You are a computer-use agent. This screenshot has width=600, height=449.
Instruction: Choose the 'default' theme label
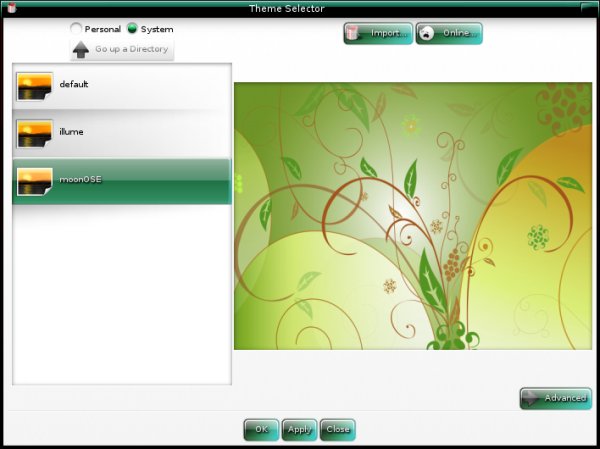[74, 84]
